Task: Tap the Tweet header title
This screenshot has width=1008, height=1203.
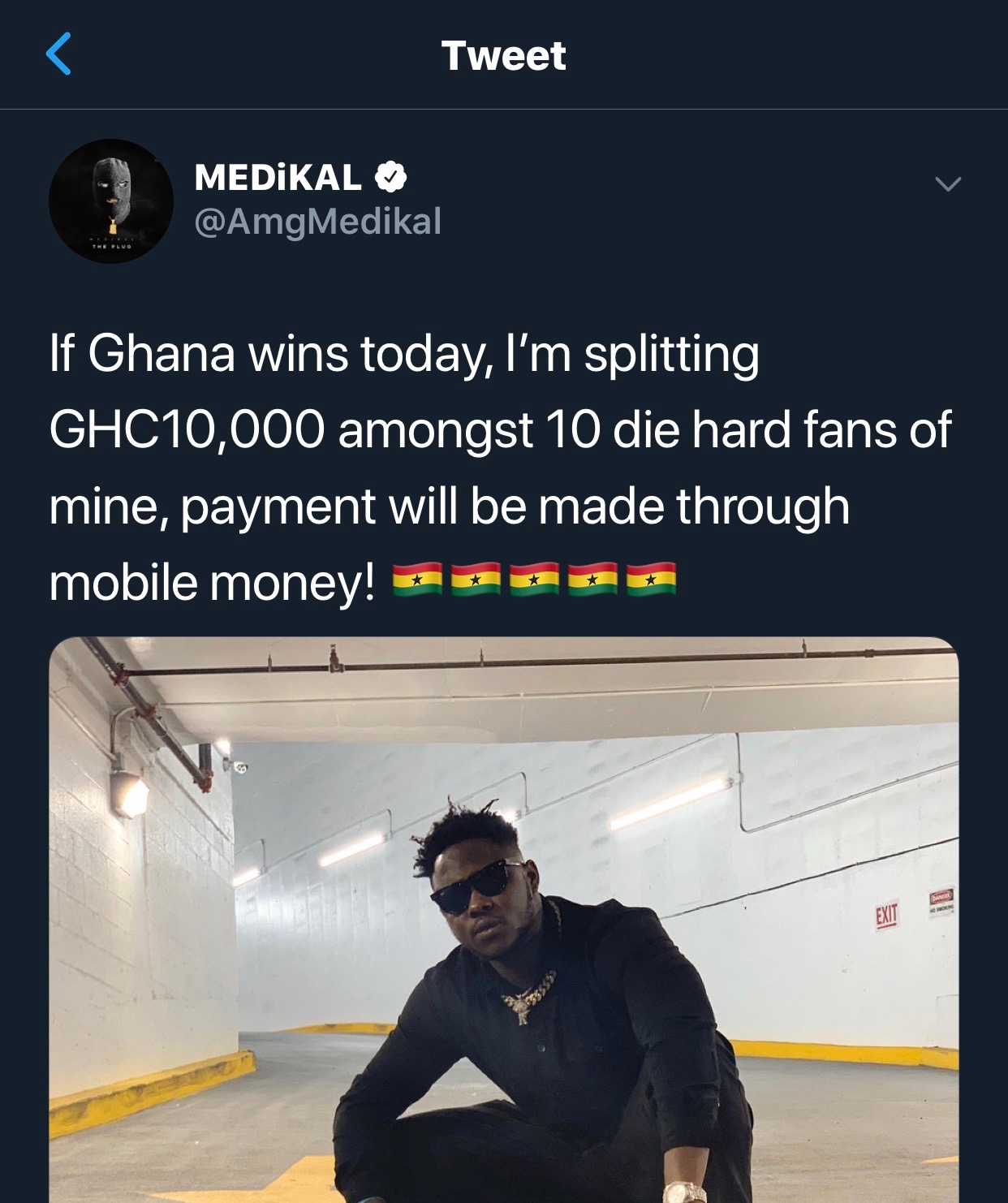Action: point(503,56)
